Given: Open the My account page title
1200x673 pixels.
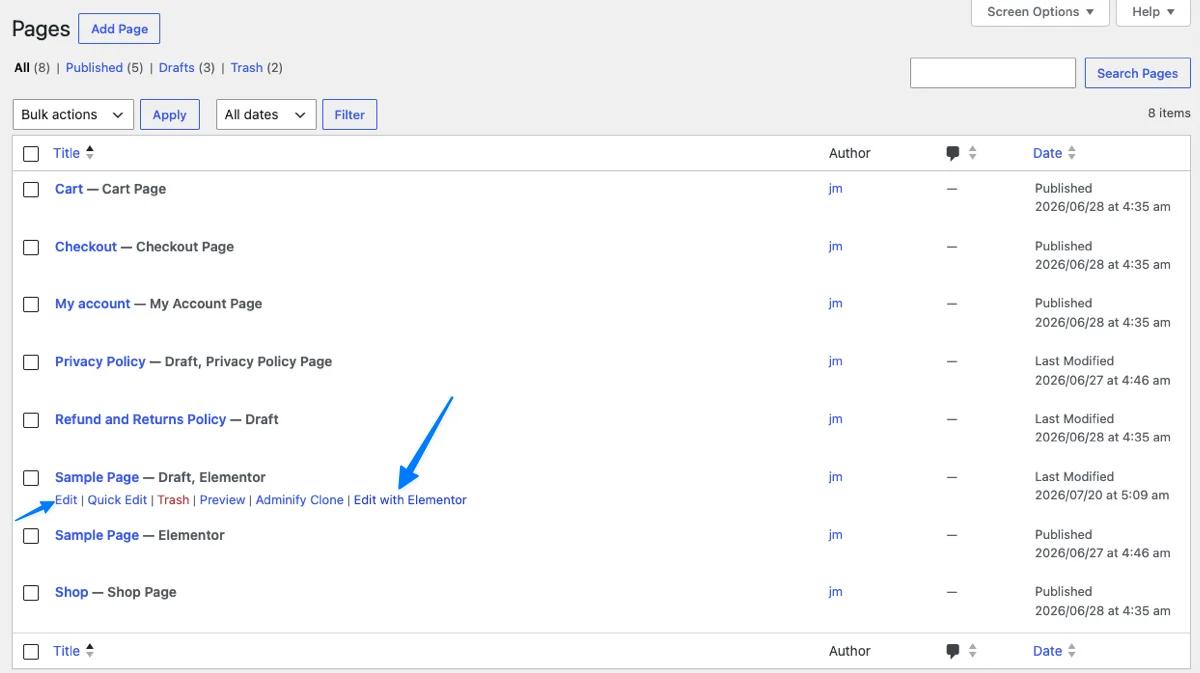Looking at the screenshot, I should (x=93, y=304).
